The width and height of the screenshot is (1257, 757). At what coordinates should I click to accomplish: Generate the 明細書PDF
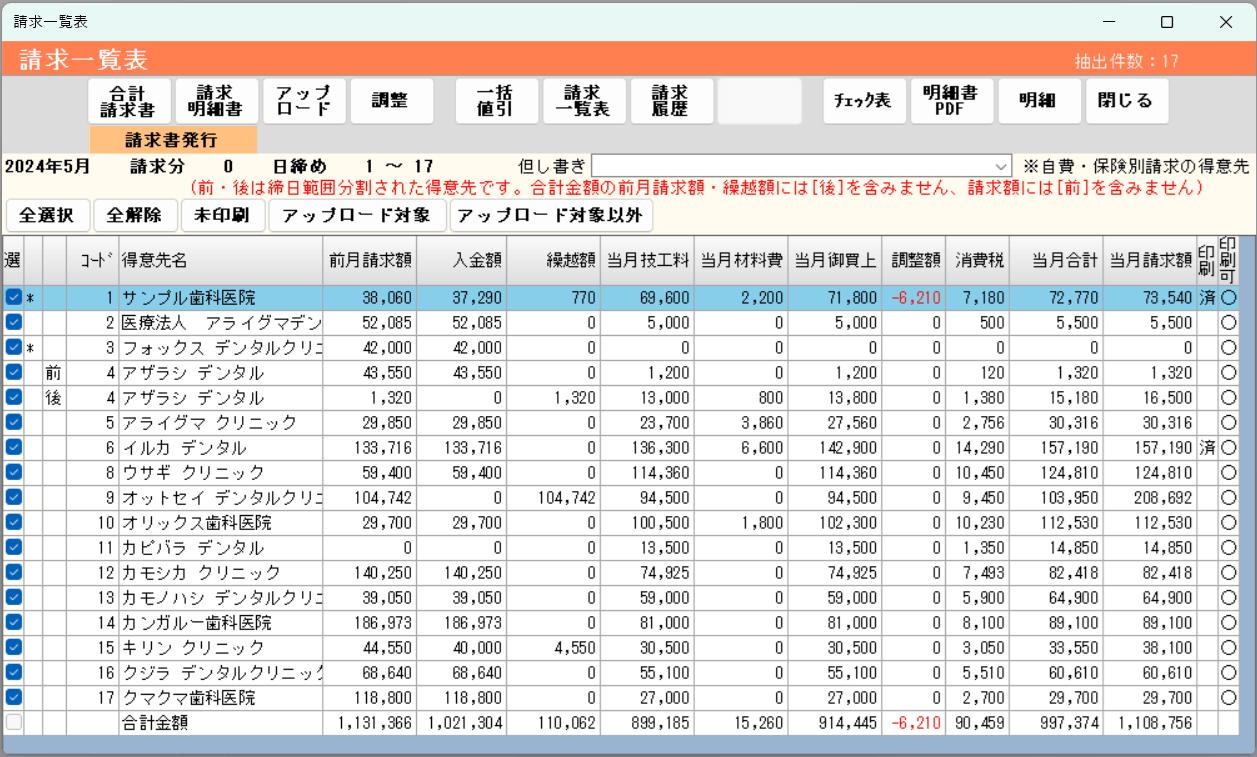click(951, 100)
